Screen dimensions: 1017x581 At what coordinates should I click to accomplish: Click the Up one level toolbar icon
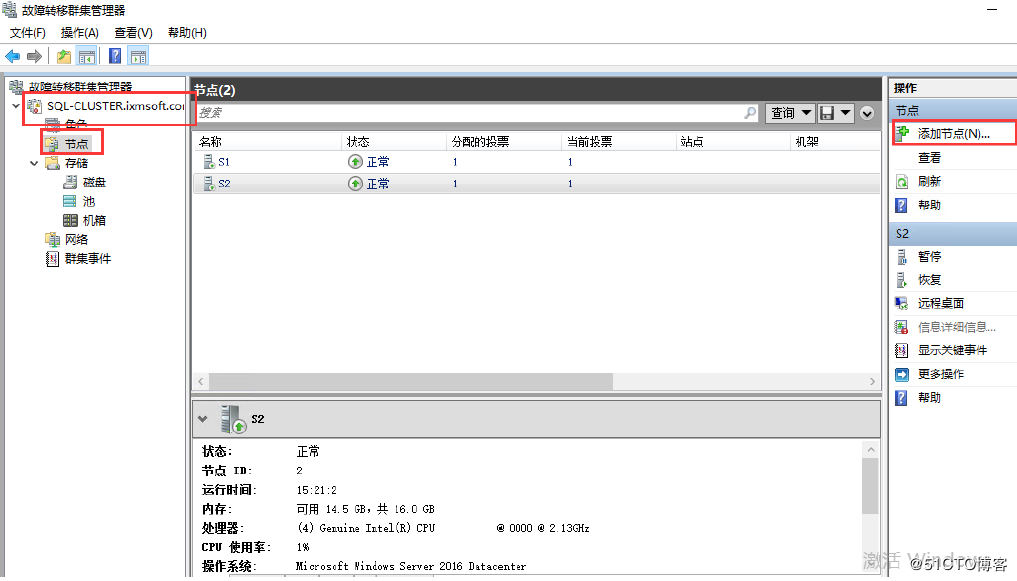(64, 56)
